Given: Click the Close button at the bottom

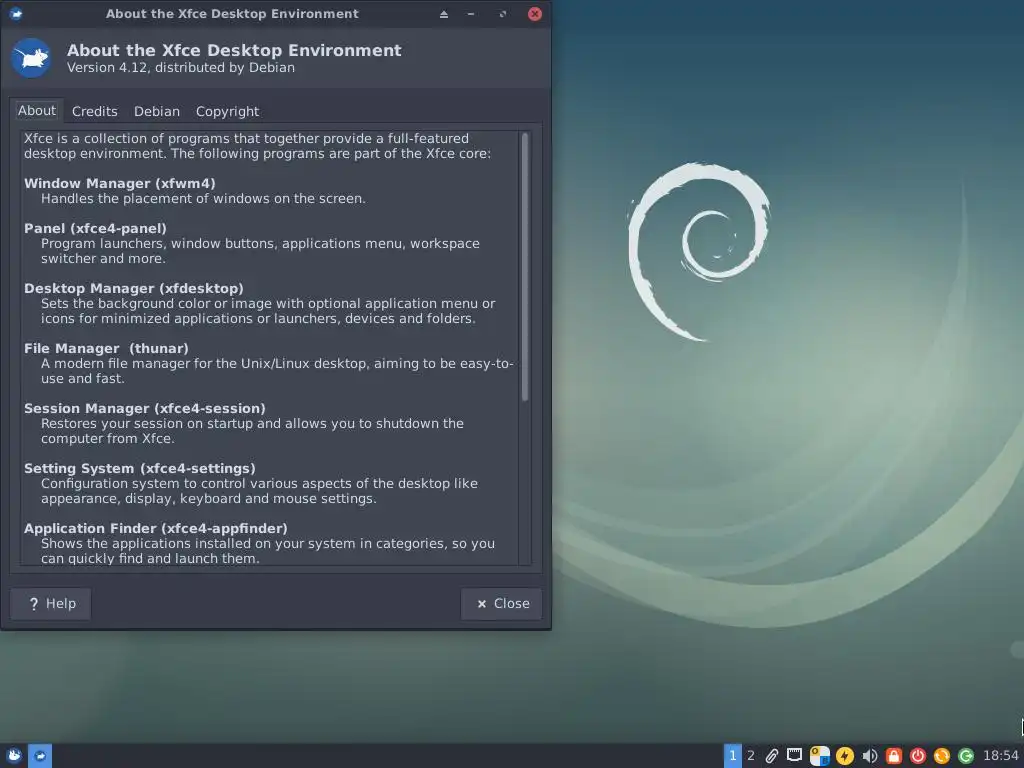Looking at the screenshot, I should click(502, 603).
